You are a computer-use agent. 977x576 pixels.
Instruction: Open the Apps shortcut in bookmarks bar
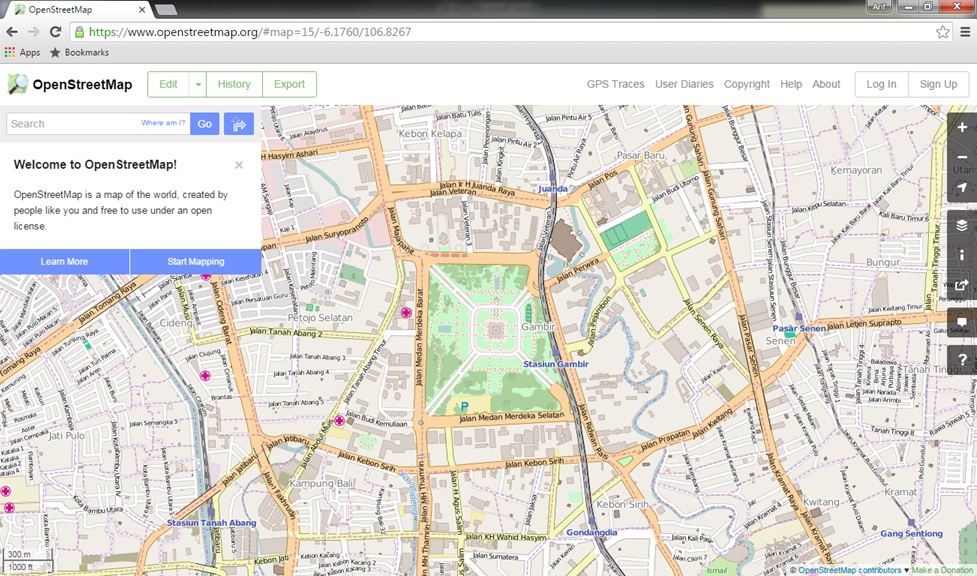tap(22, 52)
